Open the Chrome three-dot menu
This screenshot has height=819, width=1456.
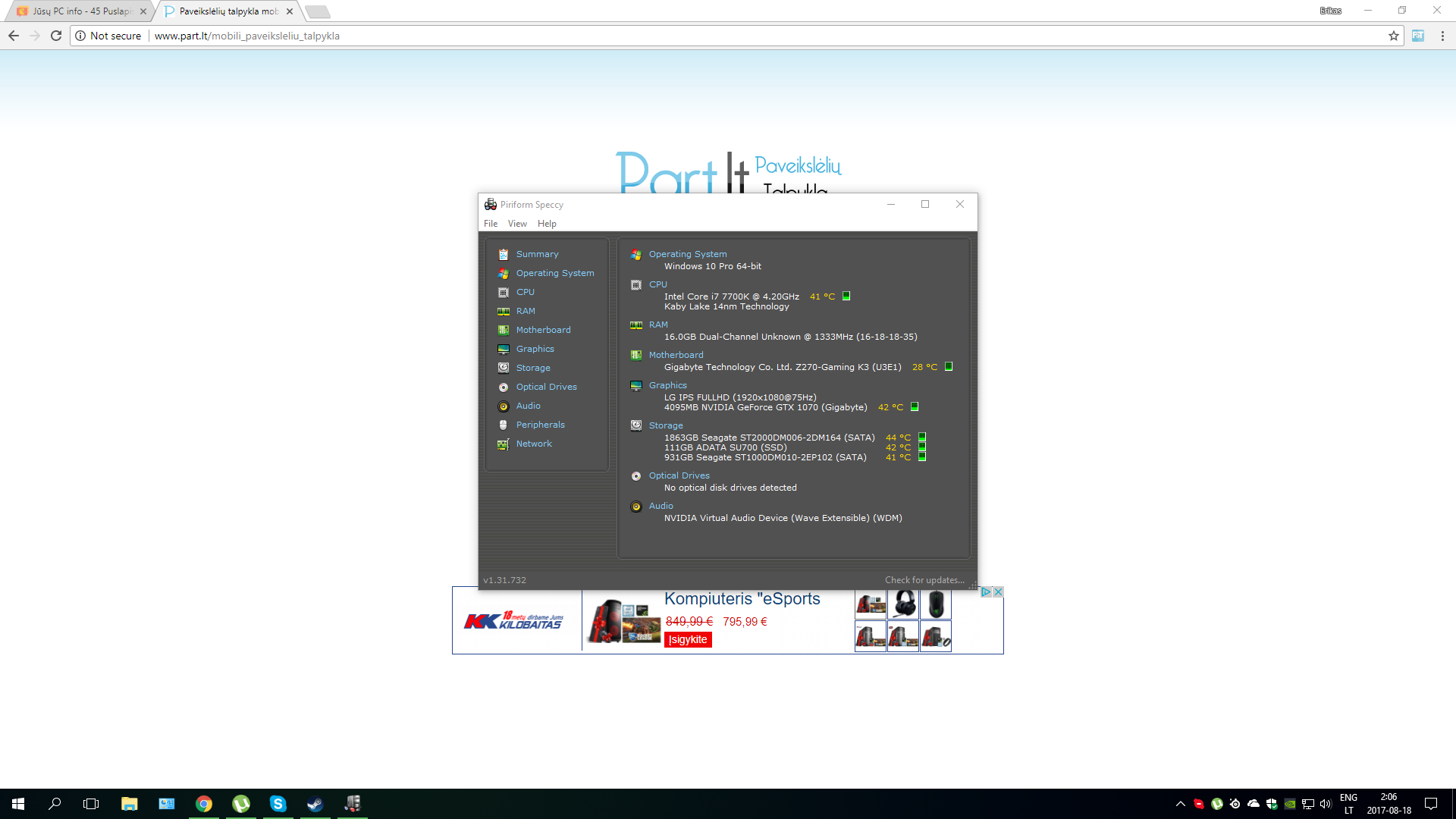[1442, 36]
